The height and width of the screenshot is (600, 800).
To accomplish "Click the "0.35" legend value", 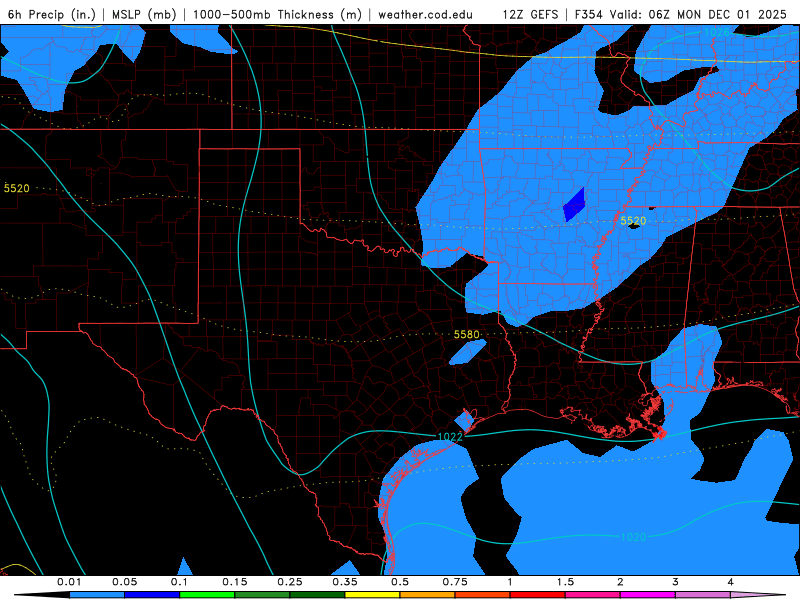I will (x=345, y=582).
